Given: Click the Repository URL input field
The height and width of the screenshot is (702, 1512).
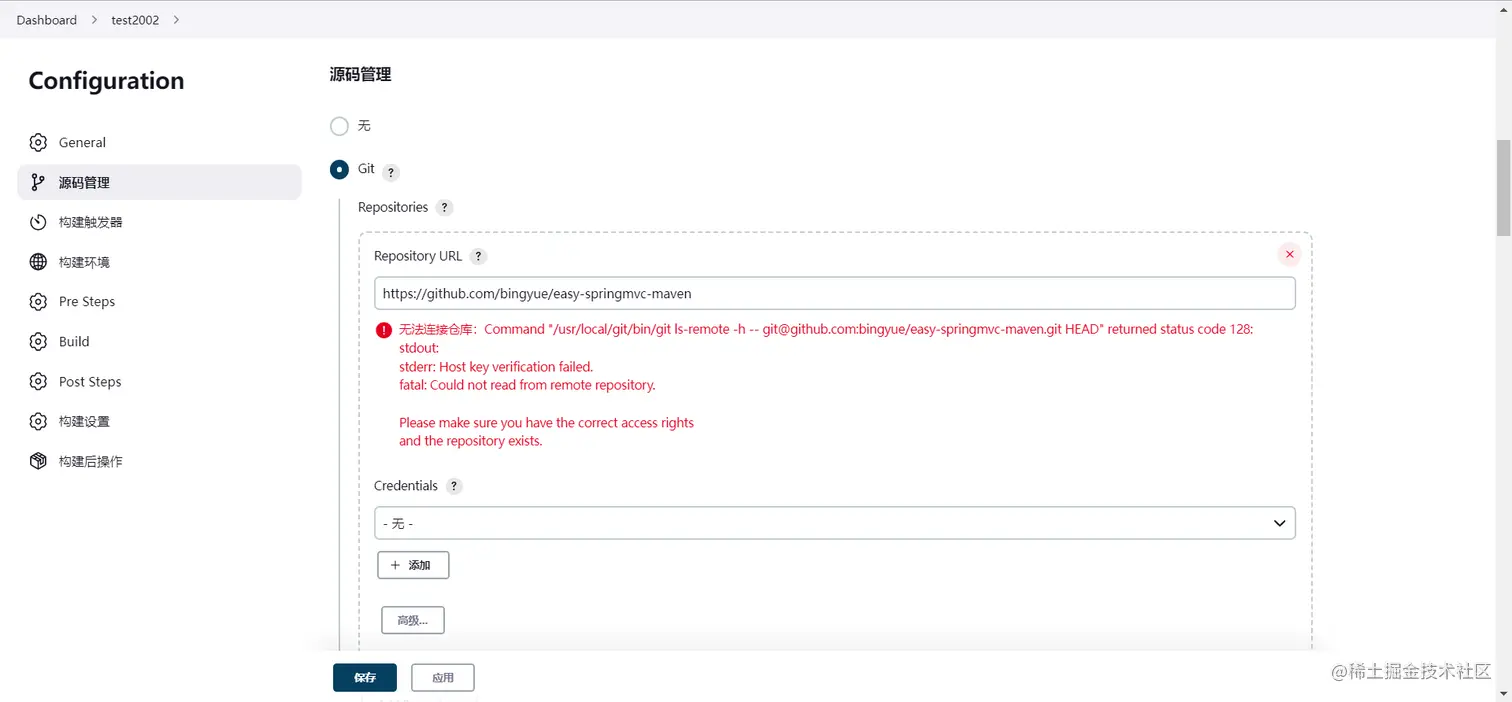Looking at the screenshot, I should click(x=834, y=294).
